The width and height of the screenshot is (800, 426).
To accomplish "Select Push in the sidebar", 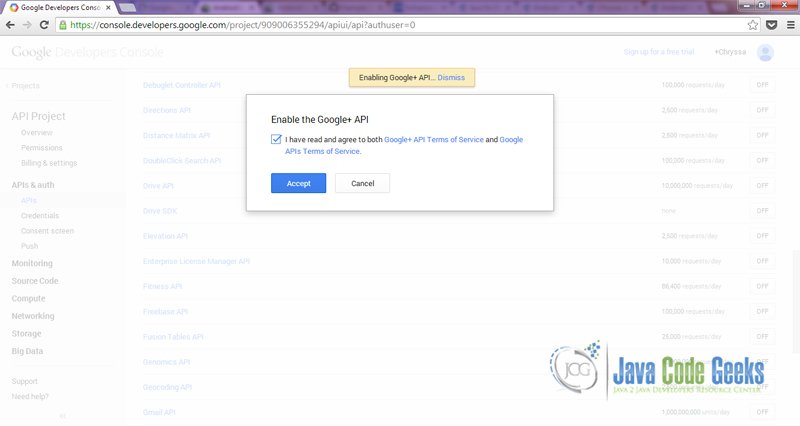I will point(30,246).
